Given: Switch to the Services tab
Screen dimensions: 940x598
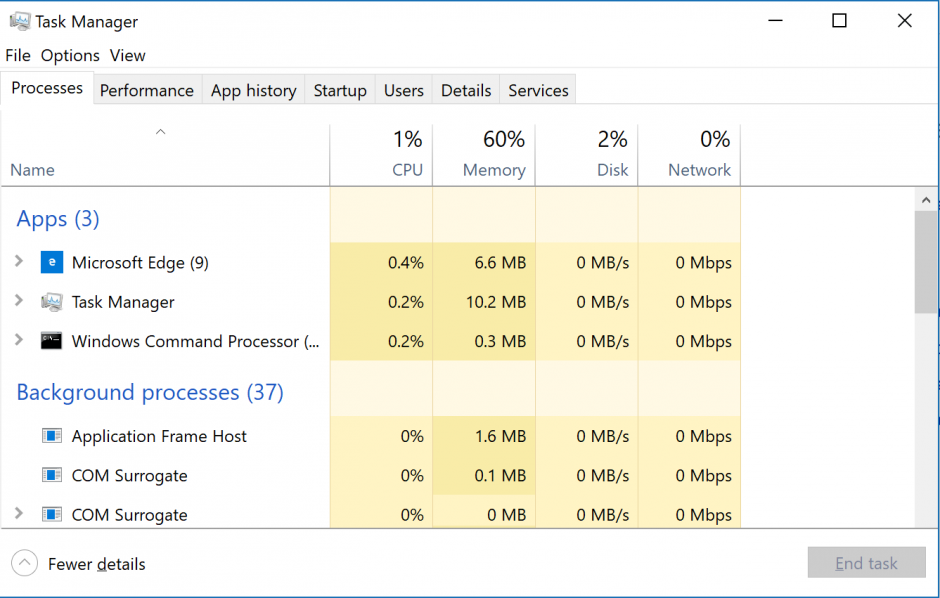Looking at the screenshot, I should click(537, 89).
